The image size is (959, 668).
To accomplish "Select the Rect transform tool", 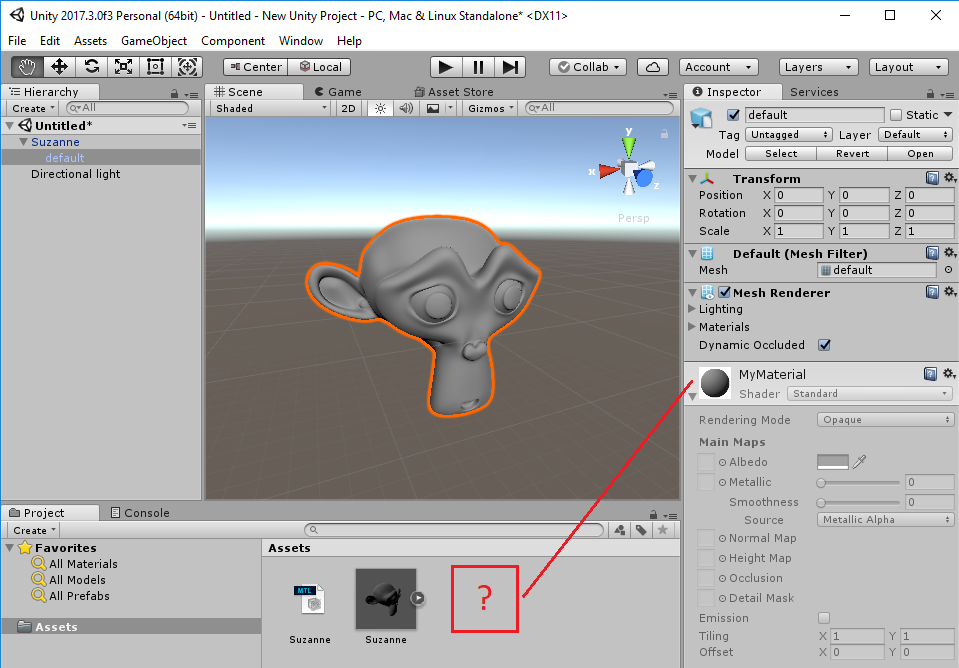I will click(x=155, y=67).
